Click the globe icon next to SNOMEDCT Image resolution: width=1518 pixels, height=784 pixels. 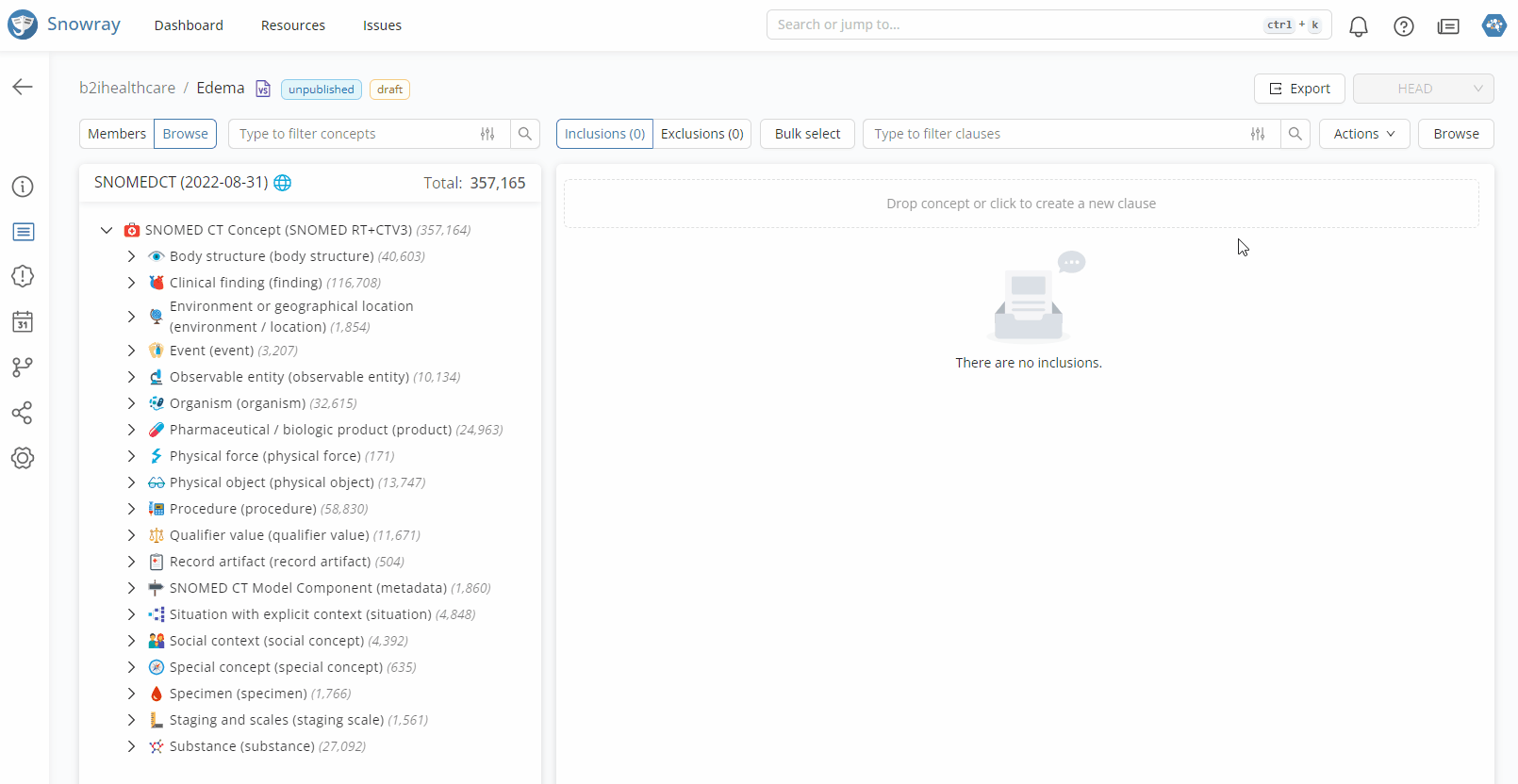(282, 183)
